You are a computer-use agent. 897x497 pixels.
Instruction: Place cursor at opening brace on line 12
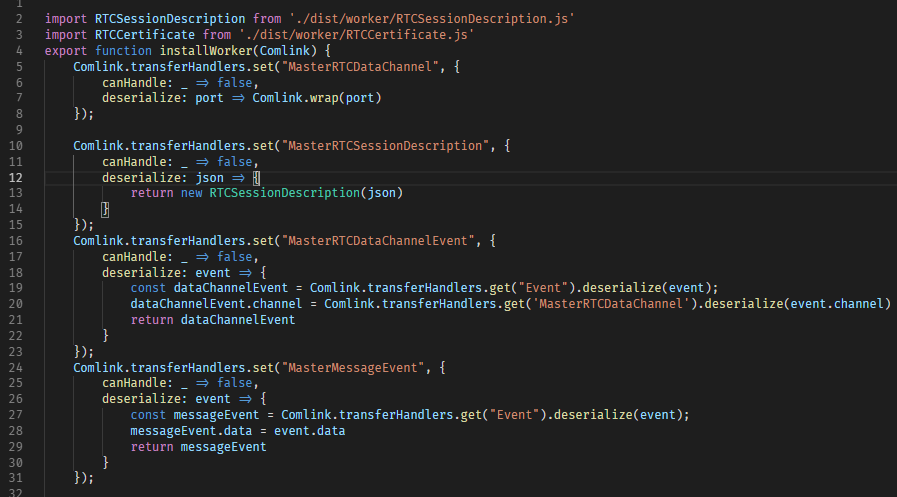(x=256, y=178)
